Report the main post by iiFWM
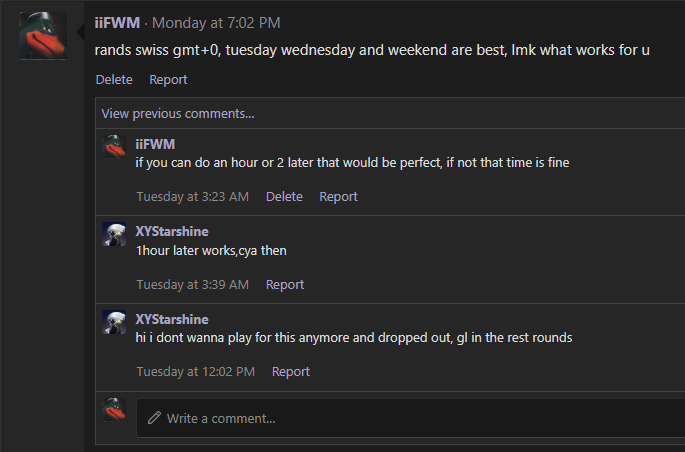The image size is (685, 452). tap(168, 79)
